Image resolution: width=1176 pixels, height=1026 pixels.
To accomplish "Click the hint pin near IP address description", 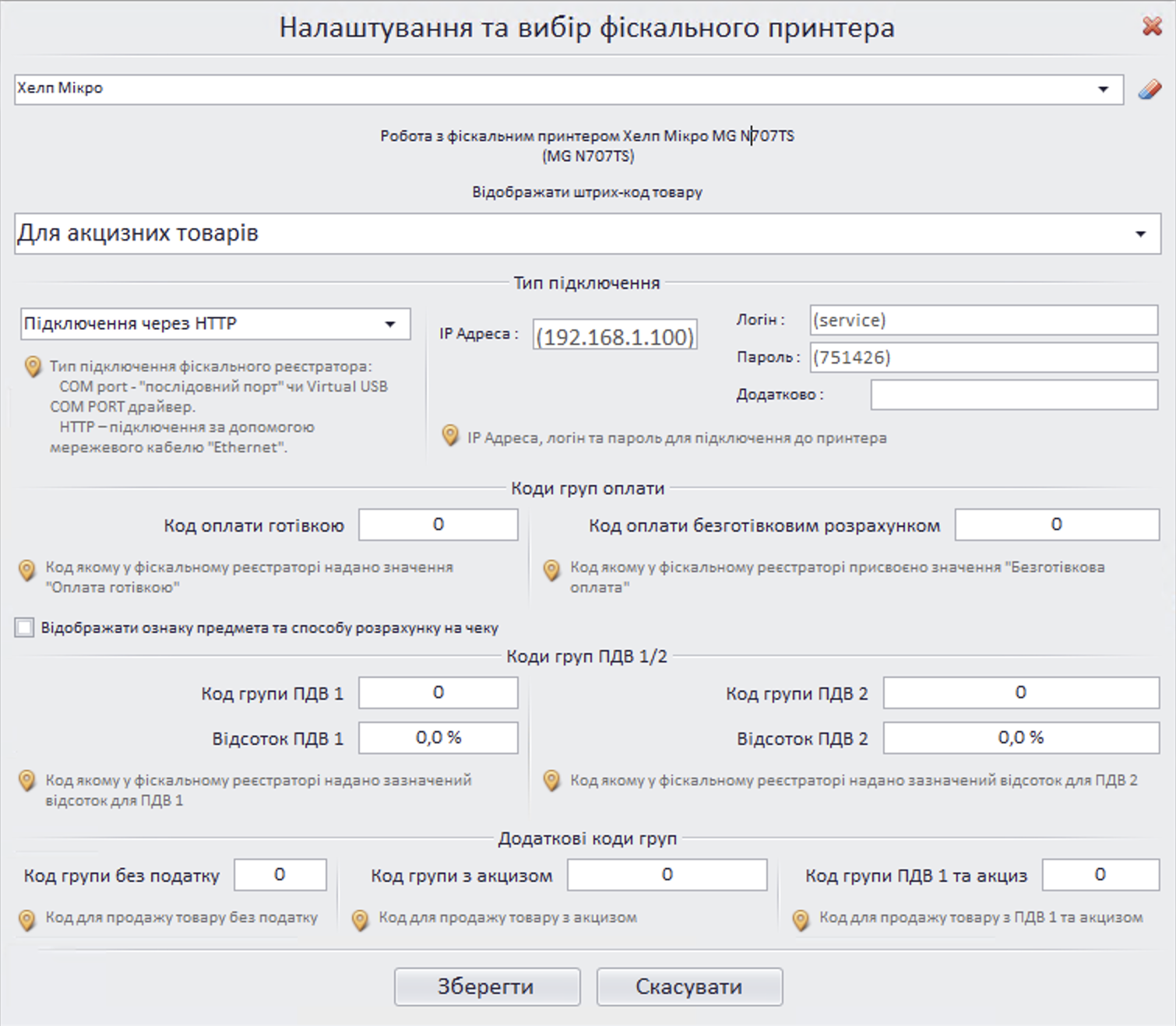I will [452, 436].
